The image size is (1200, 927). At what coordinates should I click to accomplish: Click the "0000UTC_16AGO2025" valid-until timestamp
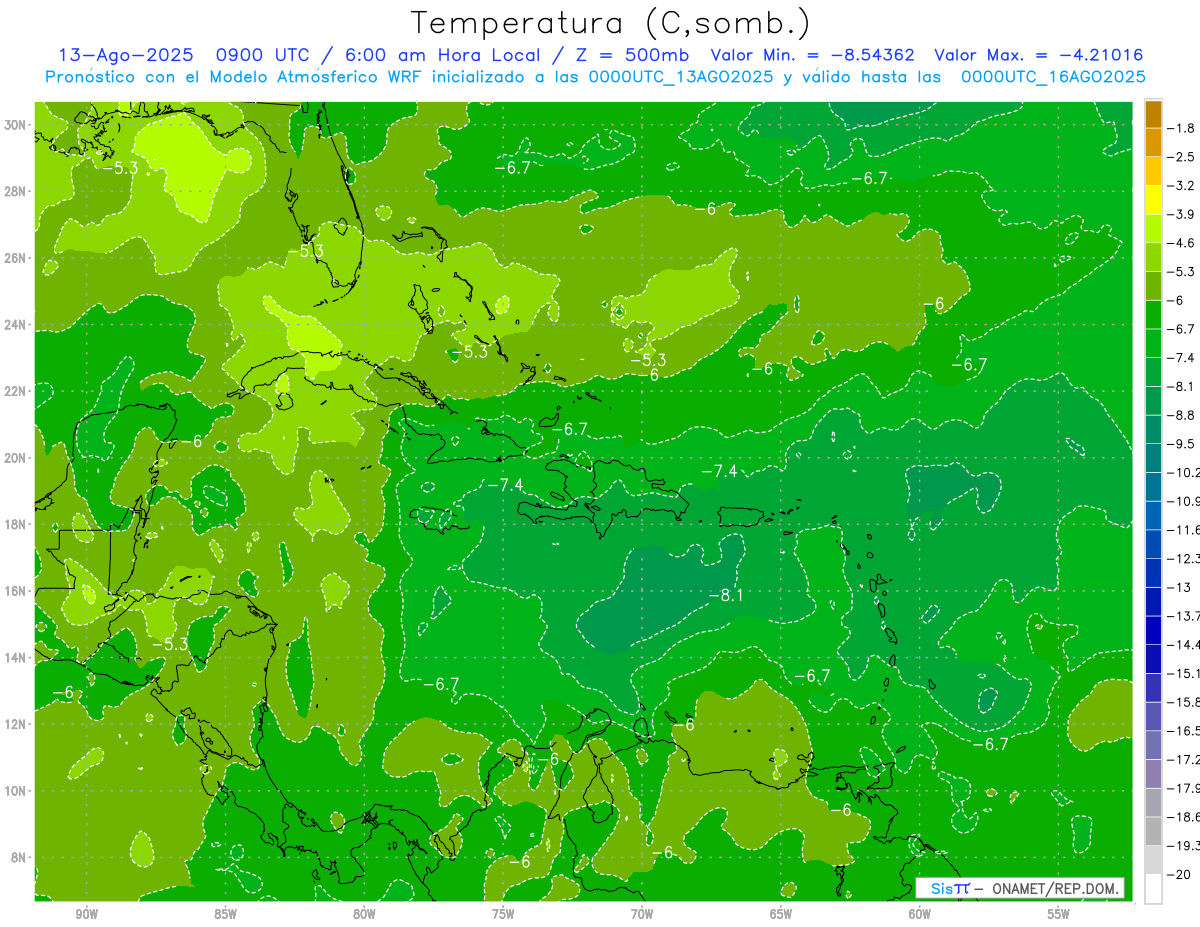coord(1053,77)
